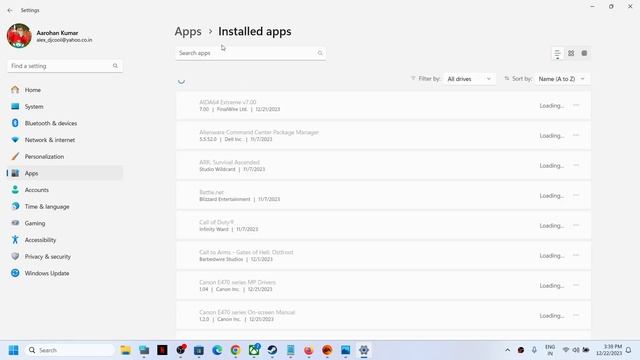The image size is (640, 360).
Task: Open the Sort by Name dropdown
Action: pos(562,79)
